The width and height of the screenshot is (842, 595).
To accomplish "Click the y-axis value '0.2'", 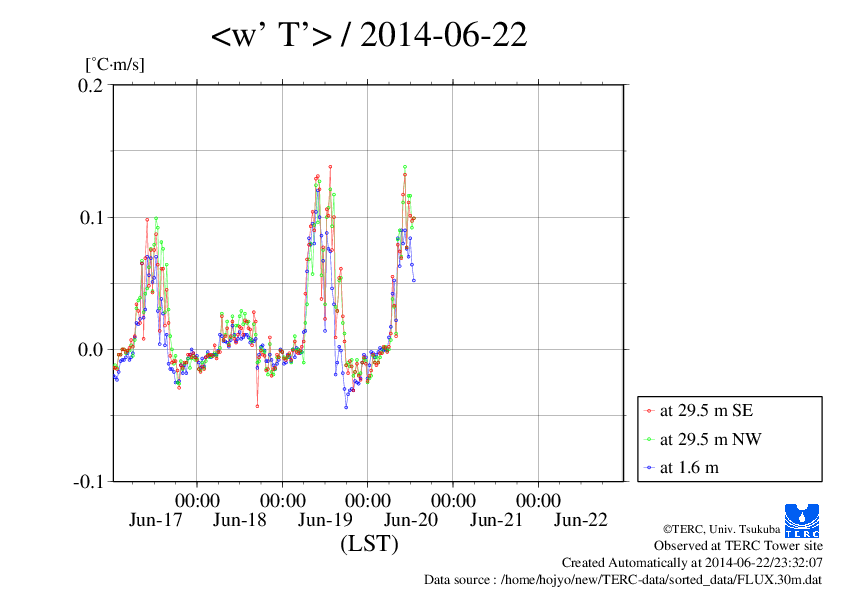I will pyautogui.click(x=90, y=85).
